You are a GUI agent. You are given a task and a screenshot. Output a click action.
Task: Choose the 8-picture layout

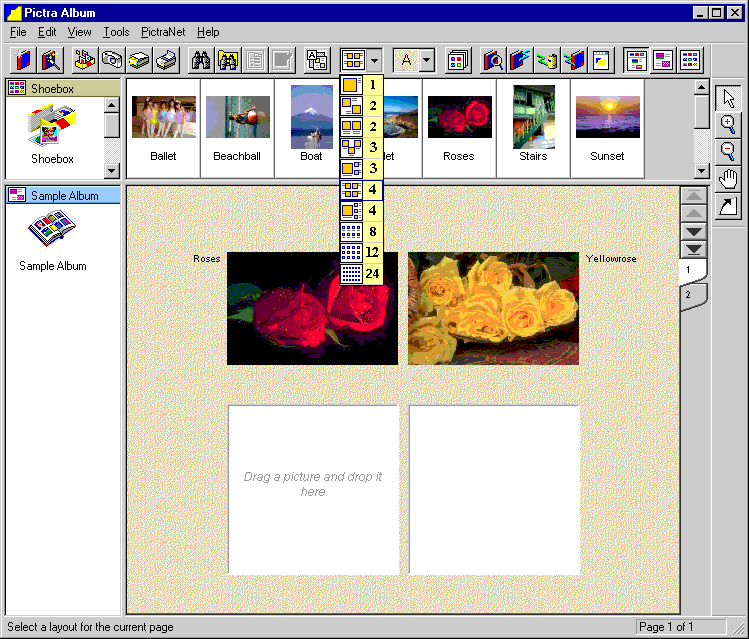pyautogui.click(x=361, y=232)
